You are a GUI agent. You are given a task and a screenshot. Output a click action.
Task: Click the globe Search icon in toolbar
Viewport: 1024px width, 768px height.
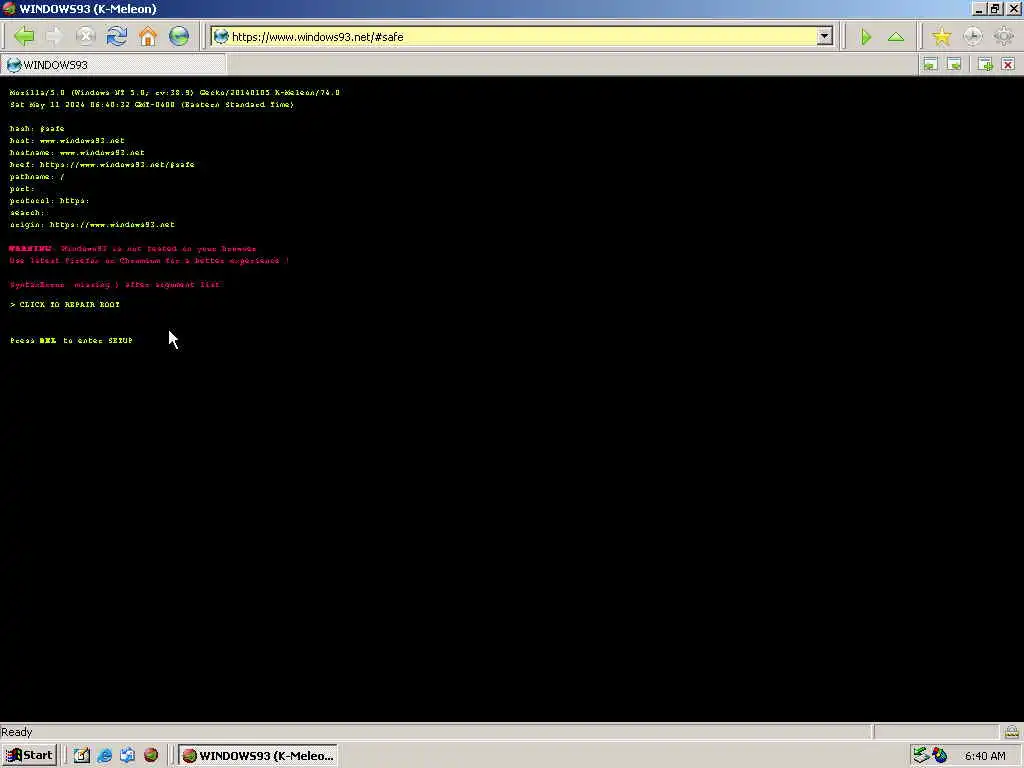coord(179,36)
